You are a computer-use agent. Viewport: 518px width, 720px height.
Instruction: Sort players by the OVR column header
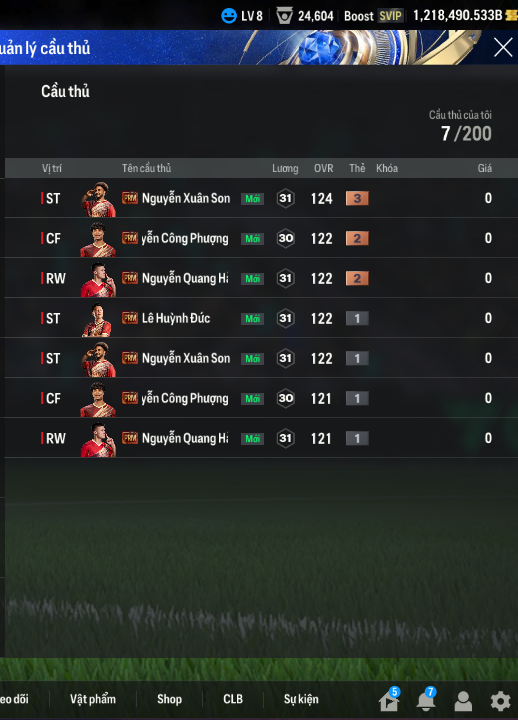point(323,169)
